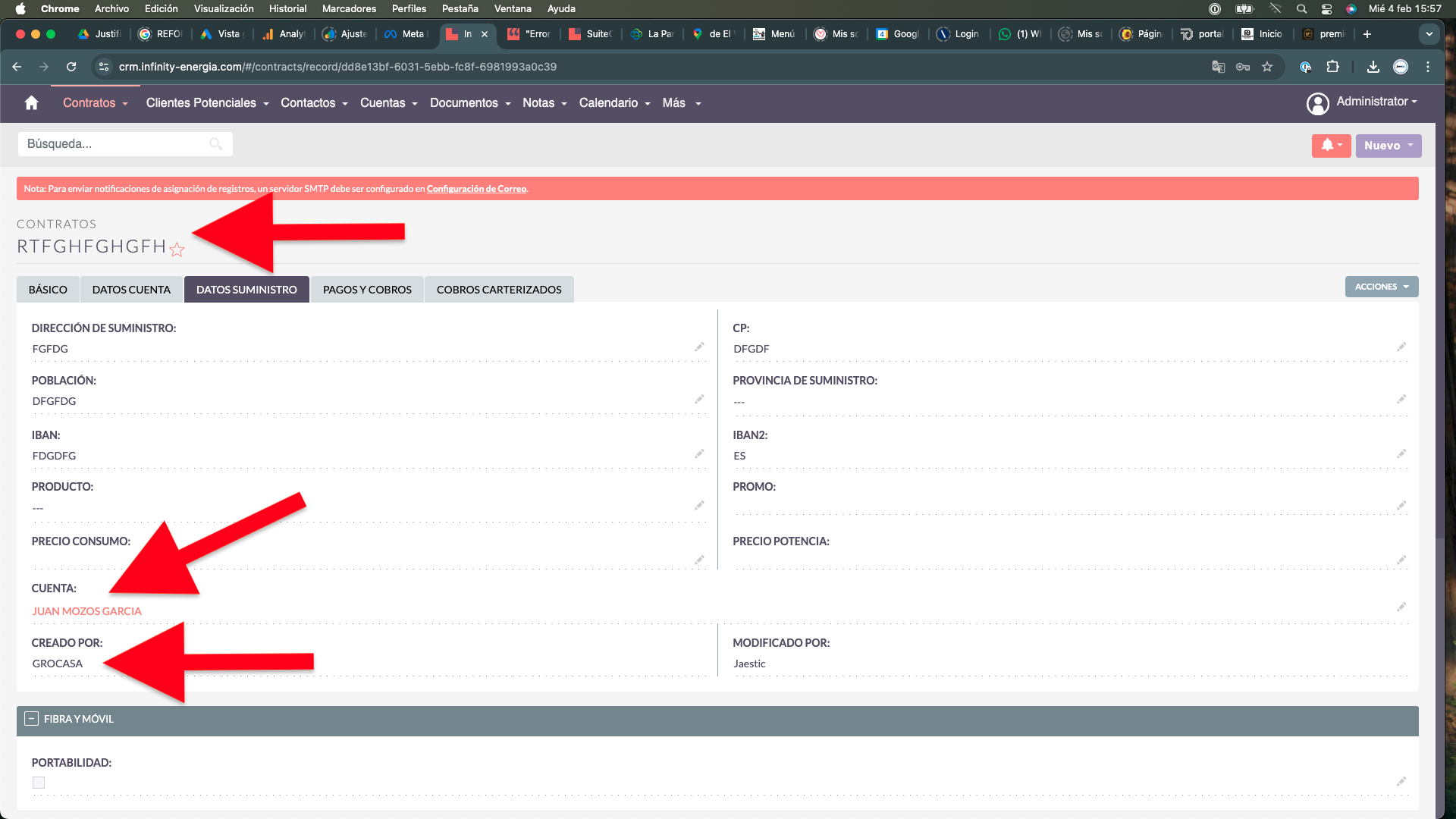Click pencil icon to edit Dirección de Suministro

(x=699, y=347)
